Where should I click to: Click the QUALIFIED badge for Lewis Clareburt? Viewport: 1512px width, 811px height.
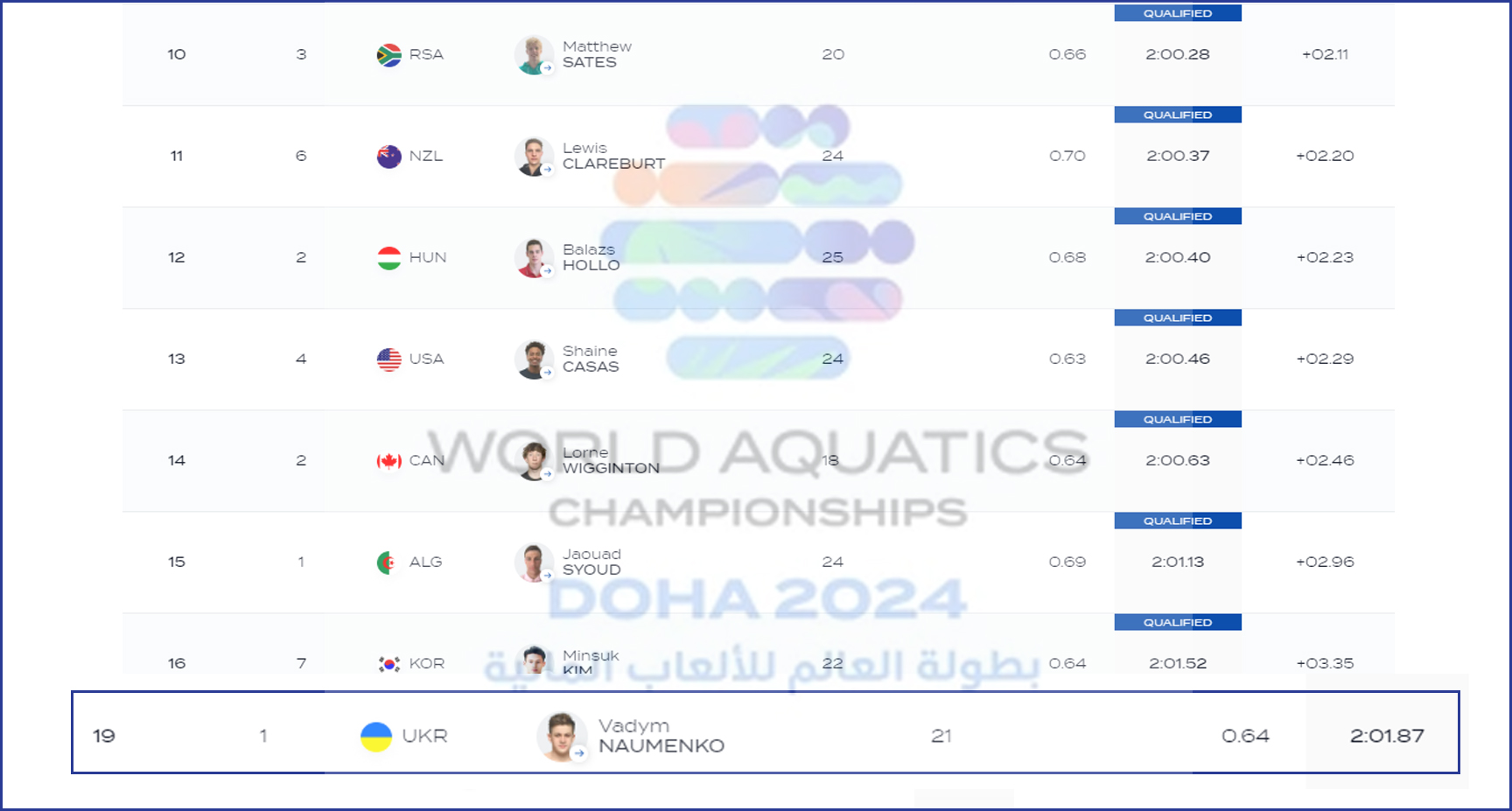pos(1177,114)
